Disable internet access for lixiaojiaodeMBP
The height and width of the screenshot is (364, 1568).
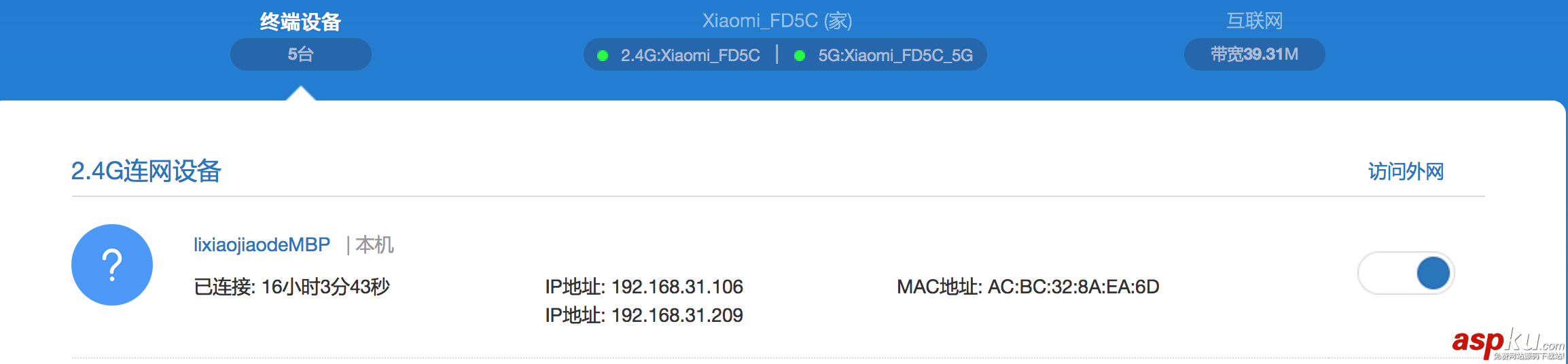pos(1406,273)
